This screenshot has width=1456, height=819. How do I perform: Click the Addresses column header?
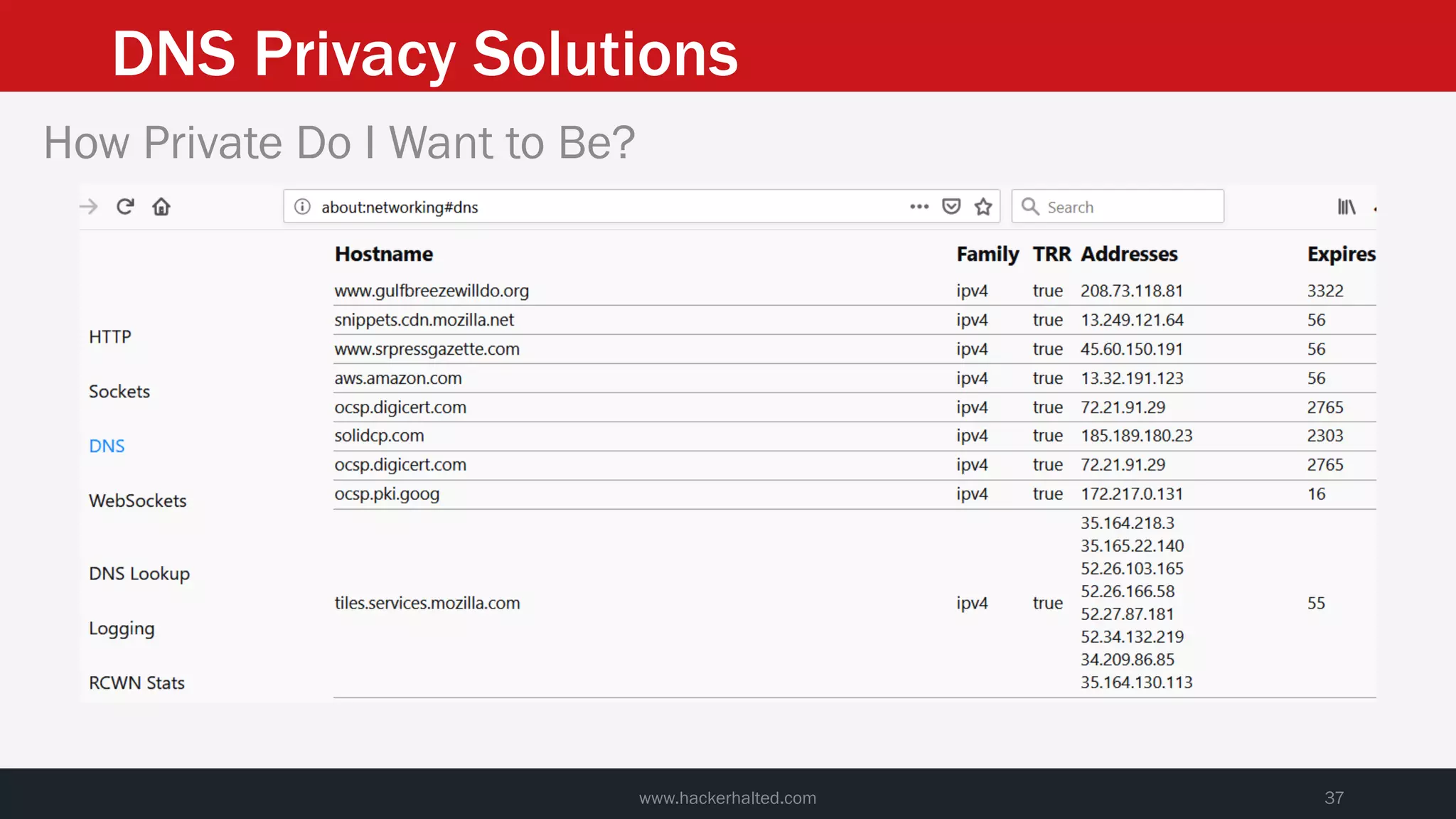[x=1129, y=254]
